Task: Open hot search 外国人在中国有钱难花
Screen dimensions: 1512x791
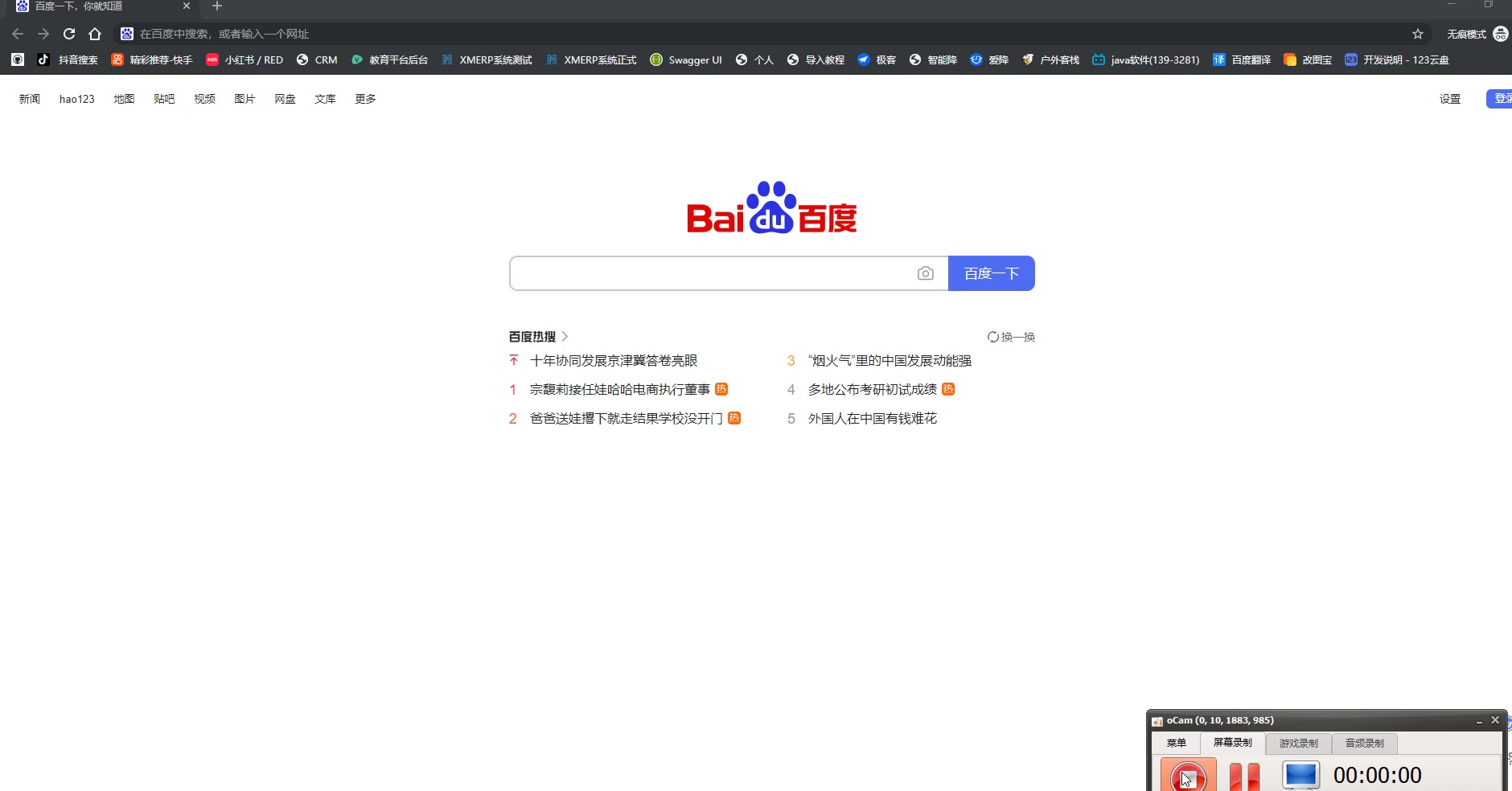Action: (873, 419)
